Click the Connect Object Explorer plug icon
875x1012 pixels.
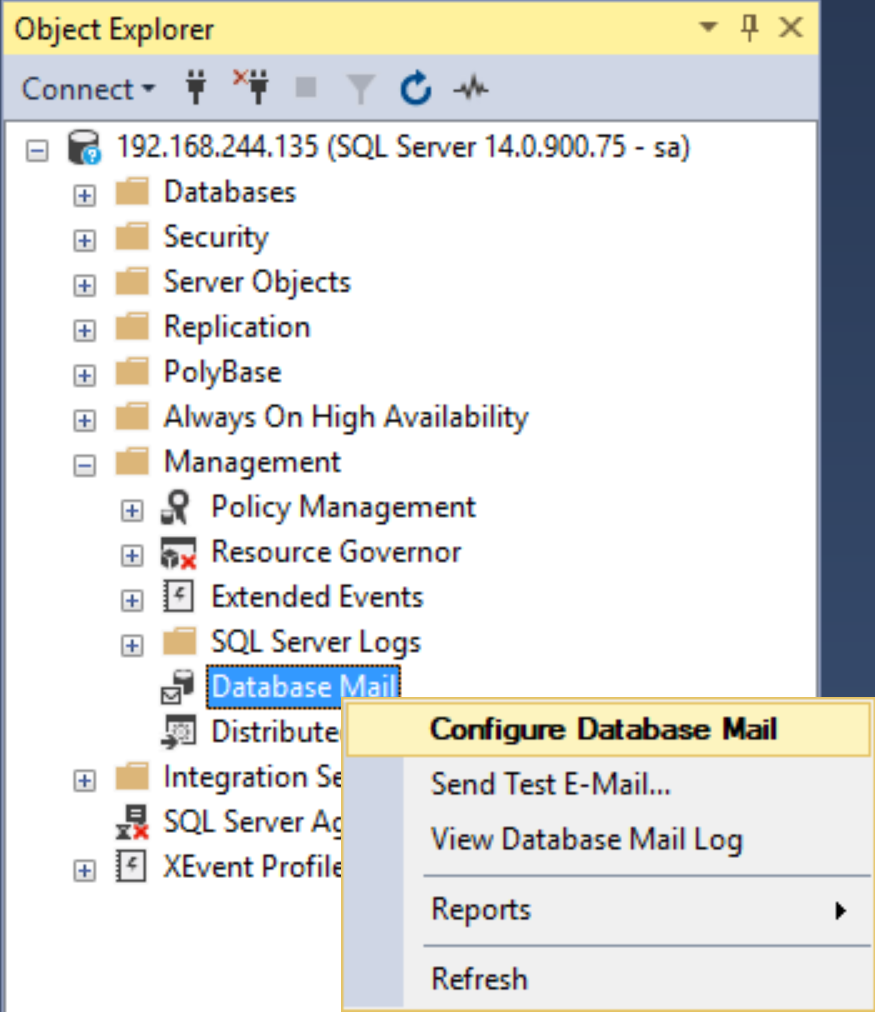pyautogui.click(x=196, y=87)
